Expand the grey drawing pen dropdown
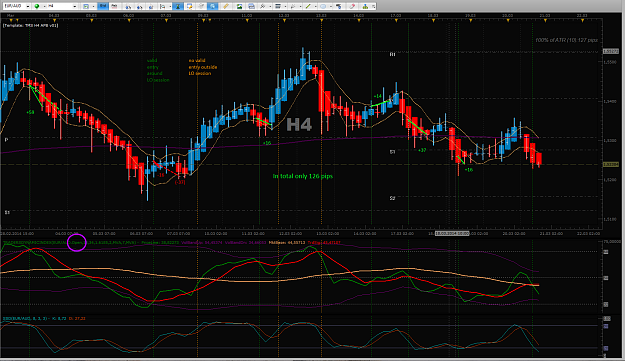Image resolution: width=625 pixels, height=361 pixels. pos(300,6)
